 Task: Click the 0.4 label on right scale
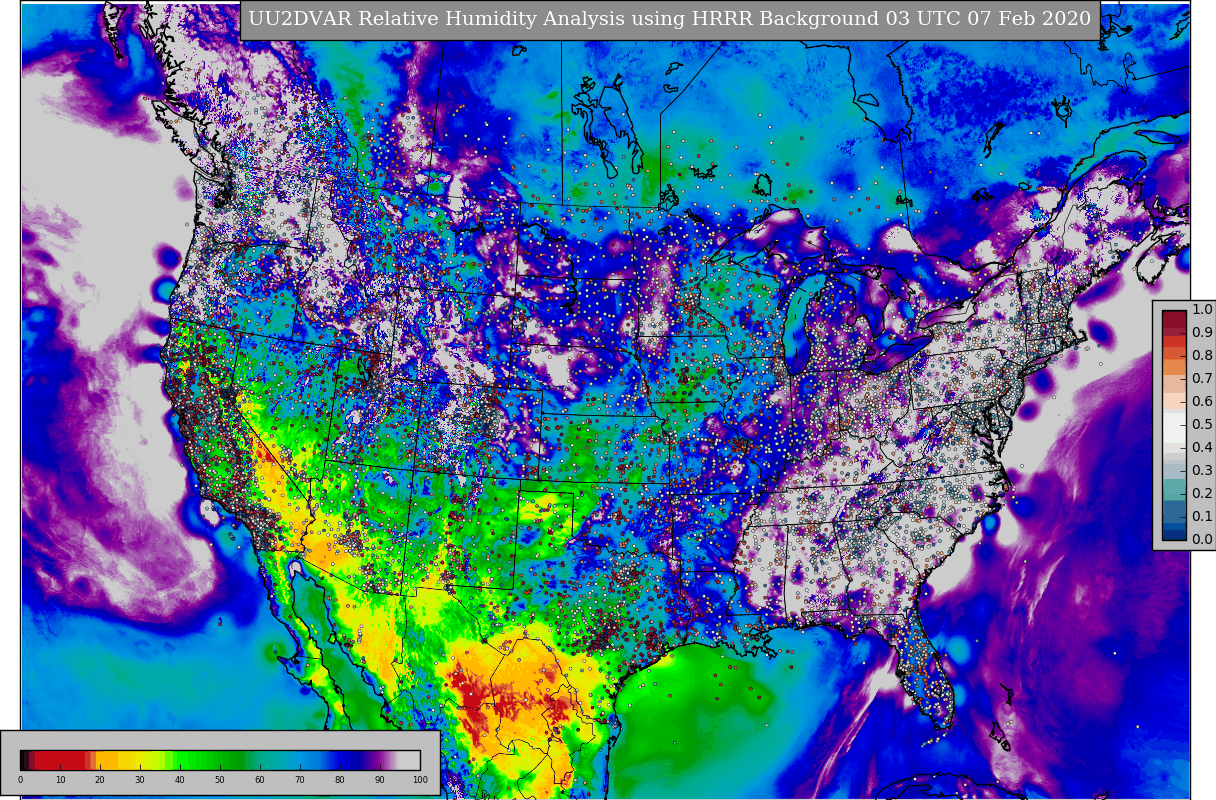click(1202, 448)
